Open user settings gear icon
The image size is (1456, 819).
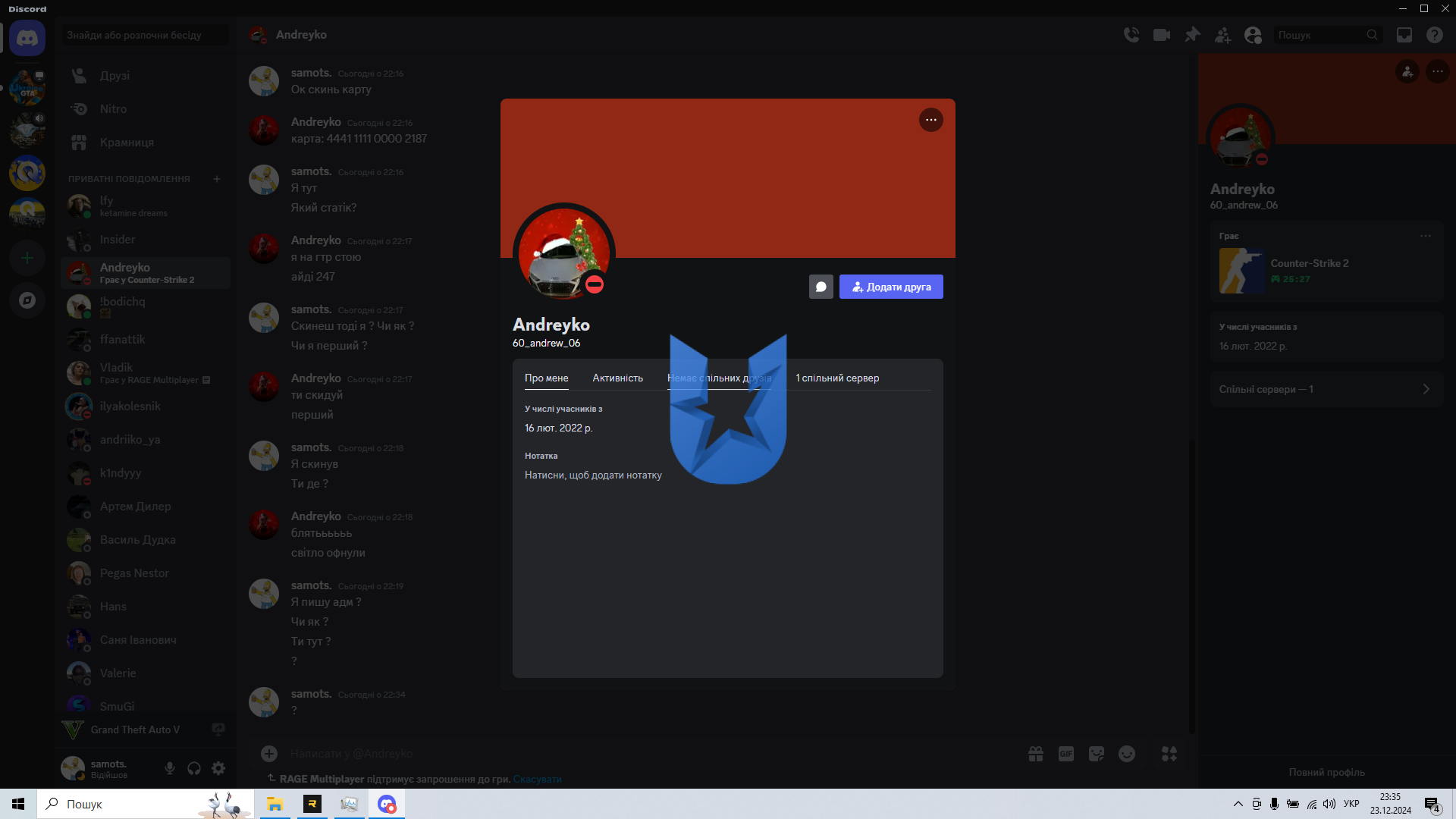[218, 768]
